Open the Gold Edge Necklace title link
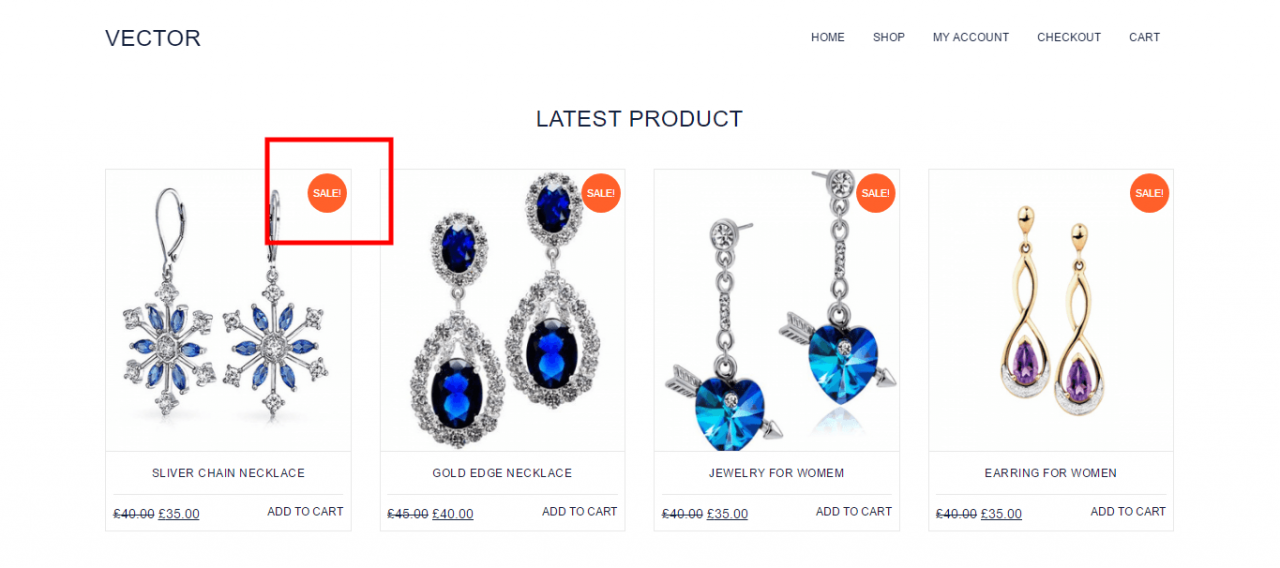The width and height of the screenshot is (1280, 568). pos(502,473)
